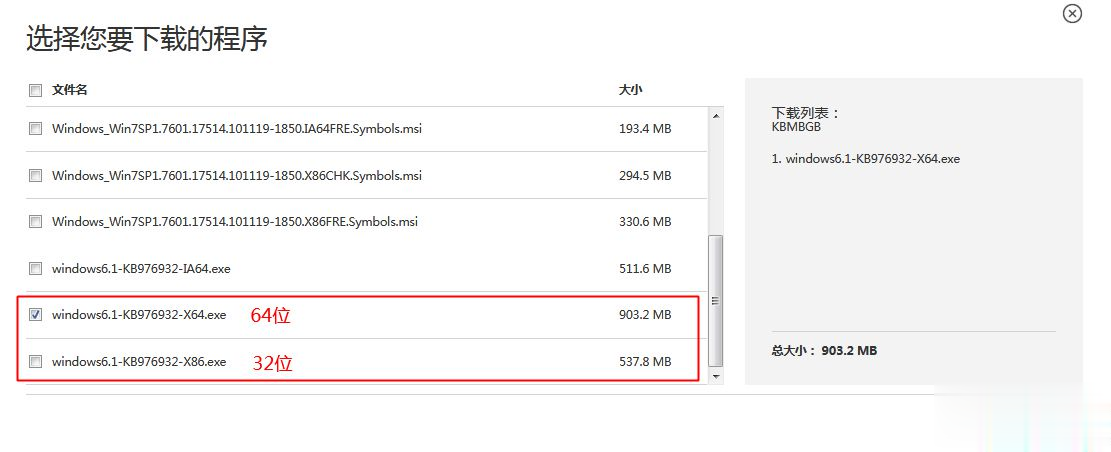Toggle the select-all checkbox beside 文件名
This screenshot has width=1111, height=452.
[x=35, y=90]
